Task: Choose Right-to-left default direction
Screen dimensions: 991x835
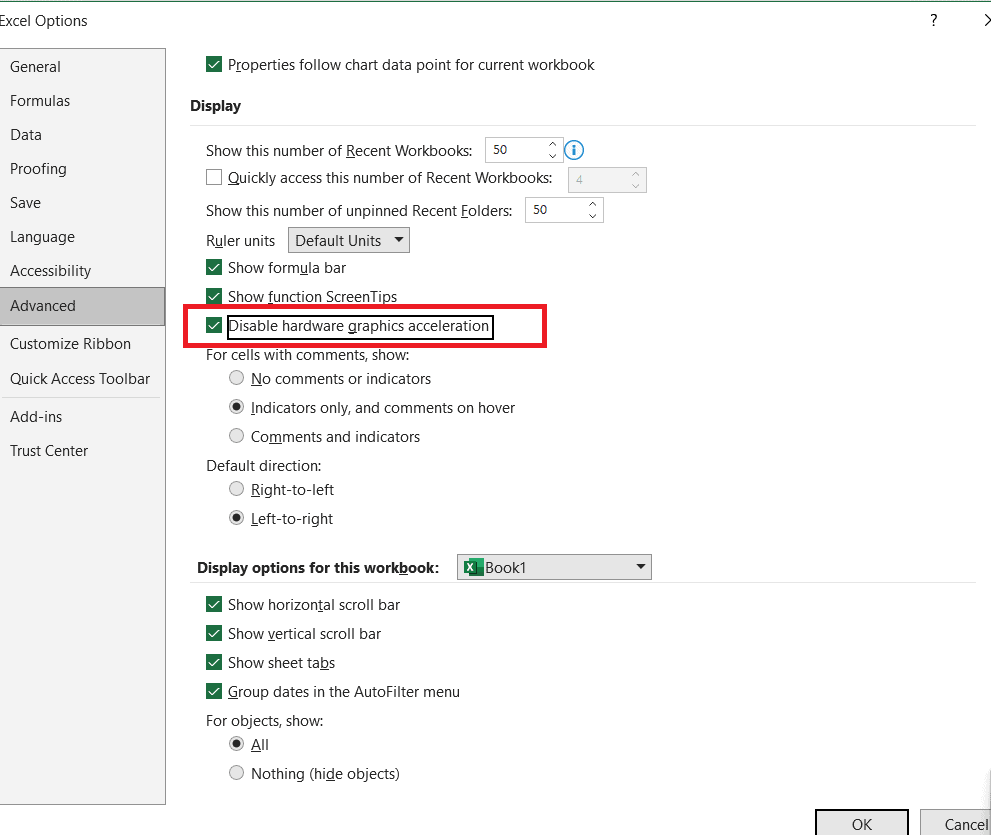Action: point(236,489)
